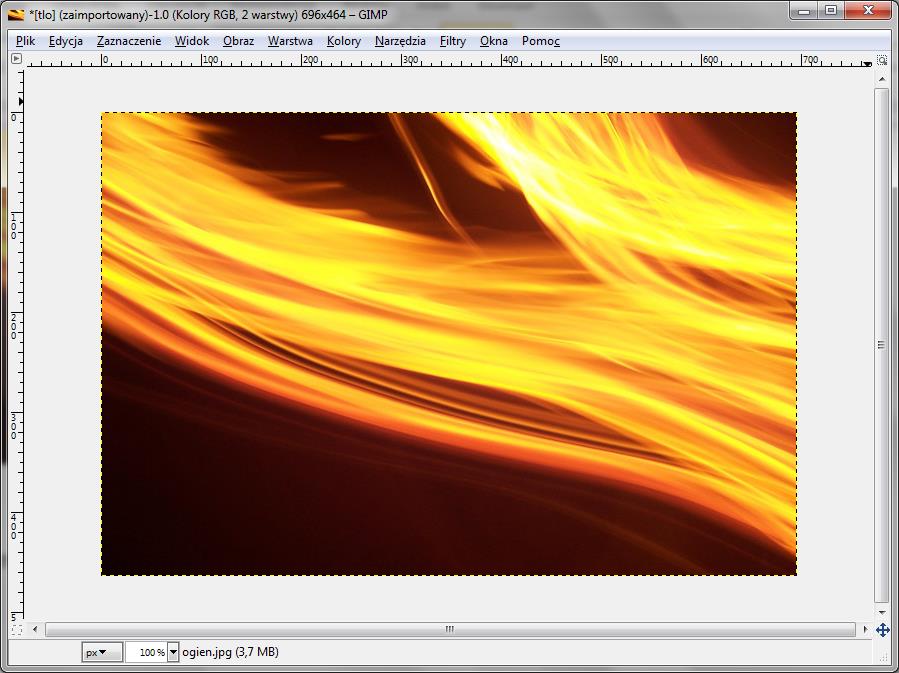Click the GIMP window icon in title bar

16,14
